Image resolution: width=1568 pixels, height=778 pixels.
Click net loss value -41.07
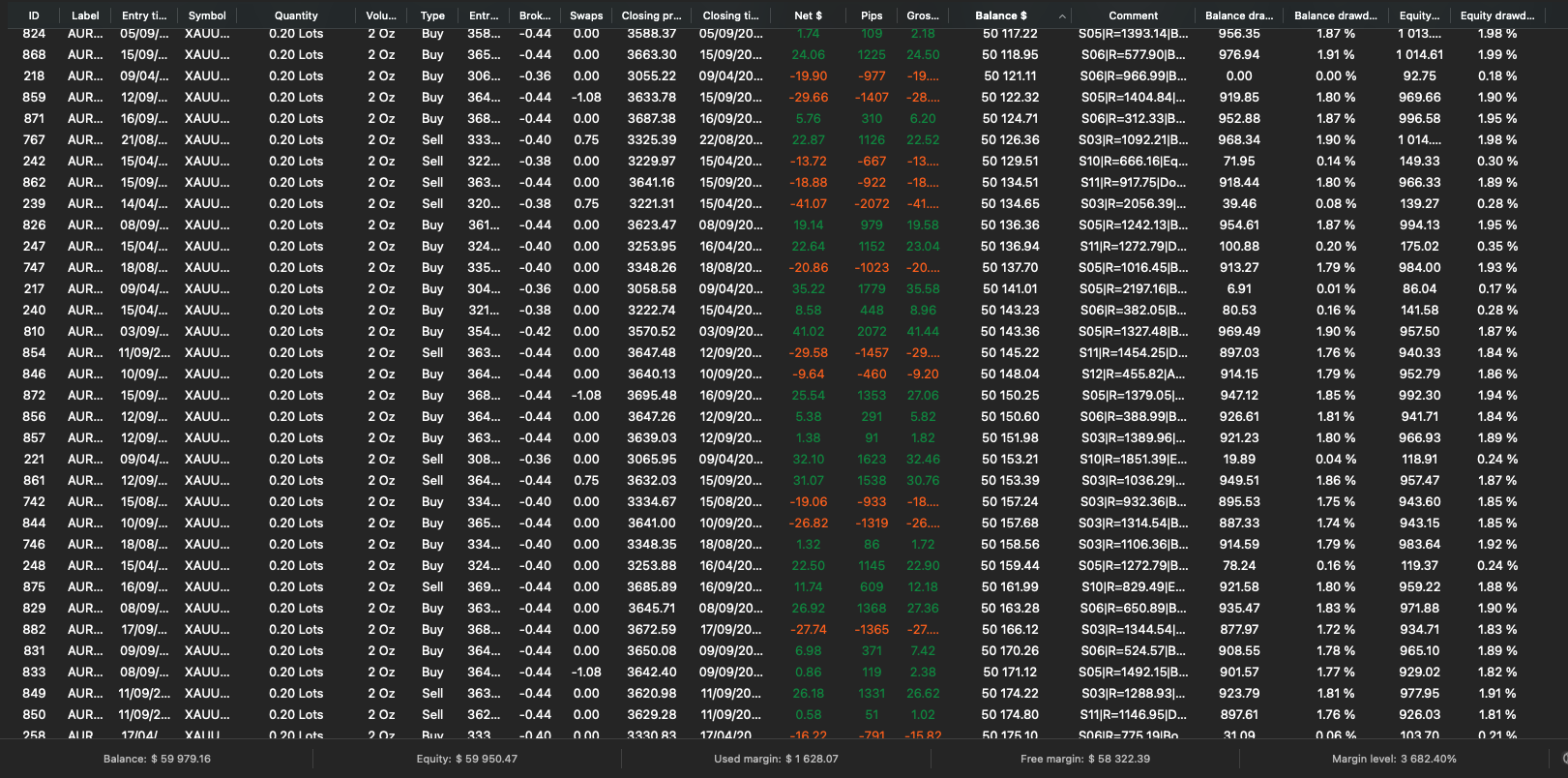808,204
